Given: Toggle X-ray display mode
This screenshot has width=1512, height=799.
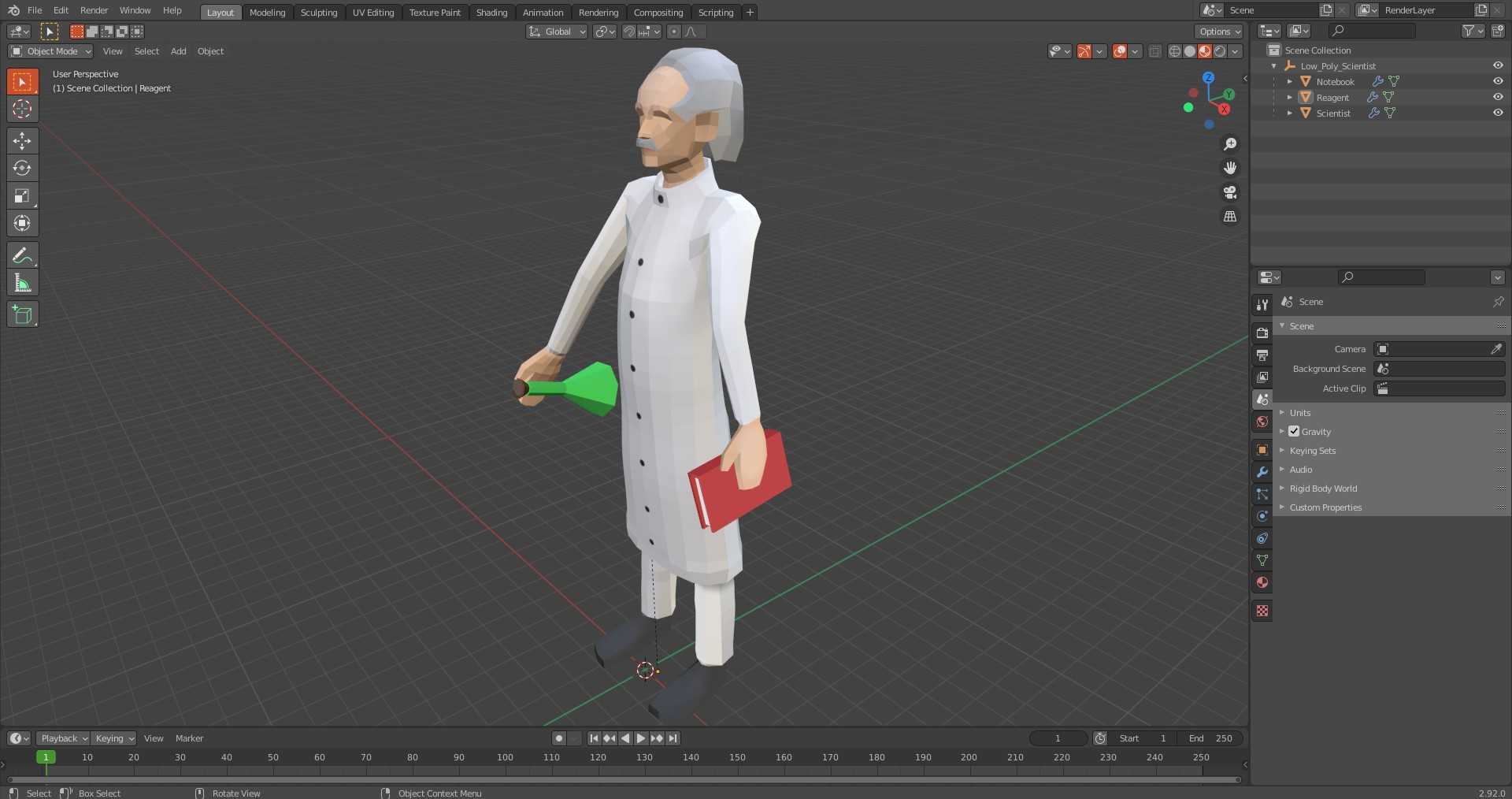Looking at the screenshot, I should (x=1154, y=51).
